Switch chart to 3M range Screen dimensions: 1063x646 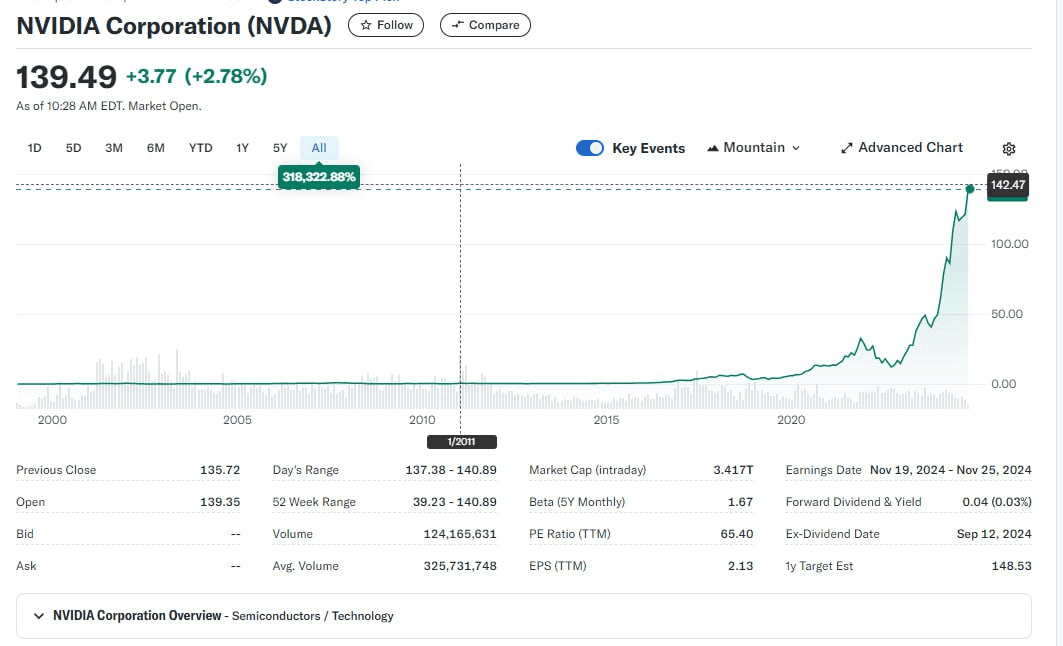click(x=114, y=148)
